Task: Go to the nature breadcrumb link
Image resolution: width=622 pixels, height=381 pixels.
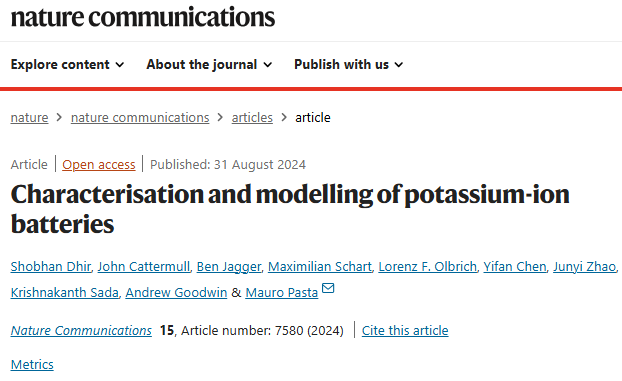Action: click(x=29, y=117)
